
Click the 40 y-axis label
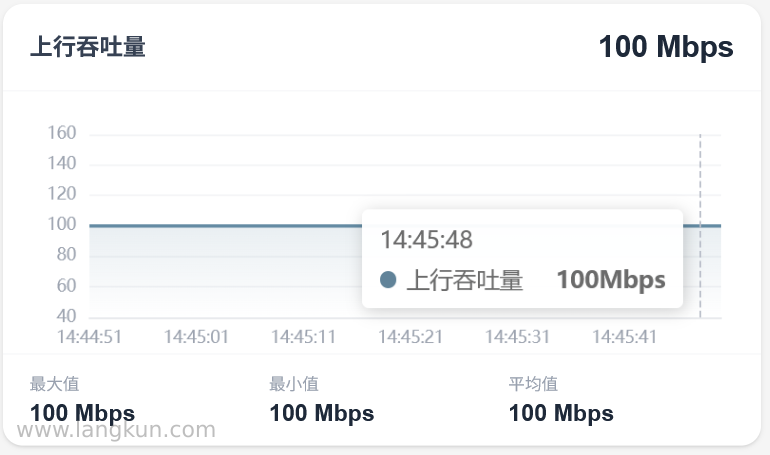coord(66,316)
